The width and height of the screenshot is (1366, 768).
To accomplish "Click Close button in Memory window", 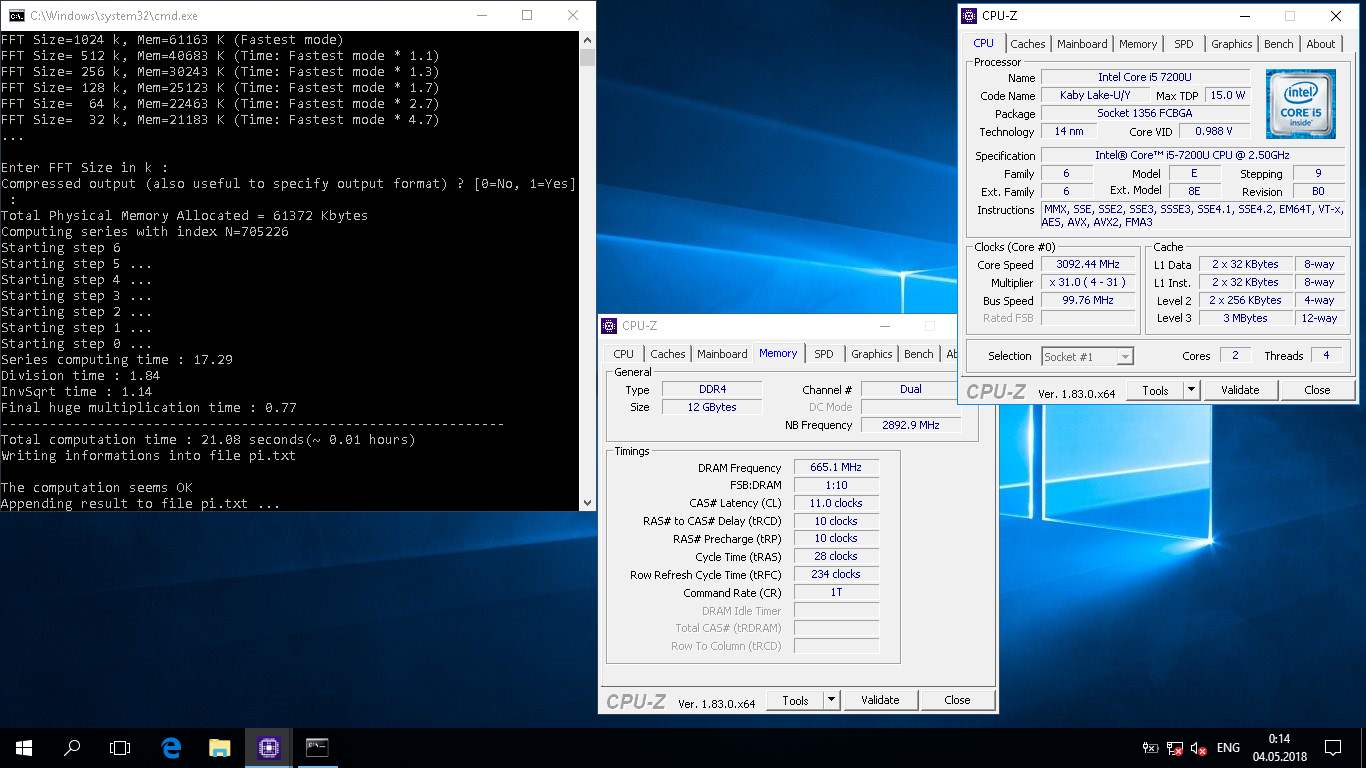I will click(957, 700).
